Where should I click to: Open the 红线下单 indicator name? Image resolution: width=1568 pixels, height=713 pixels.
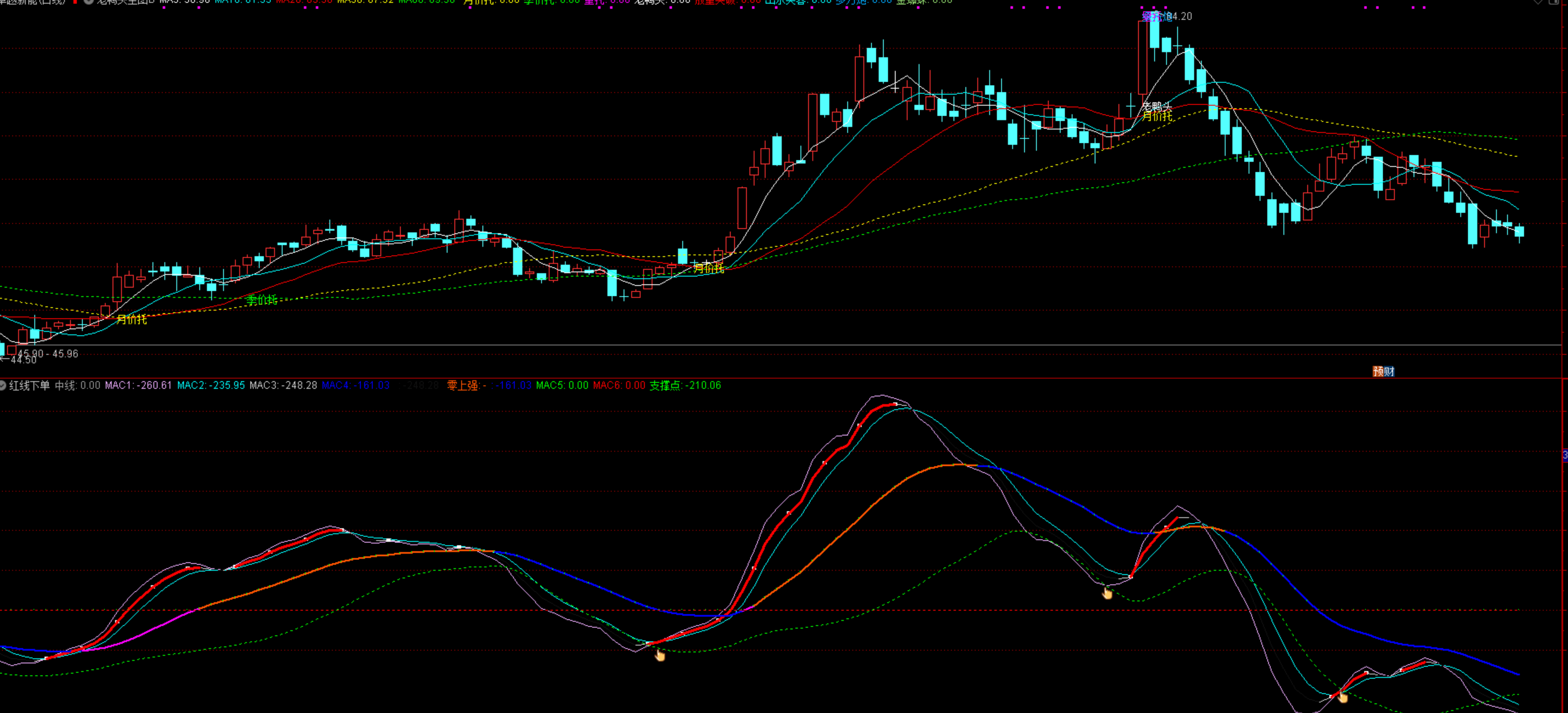(x=29, y=385)
